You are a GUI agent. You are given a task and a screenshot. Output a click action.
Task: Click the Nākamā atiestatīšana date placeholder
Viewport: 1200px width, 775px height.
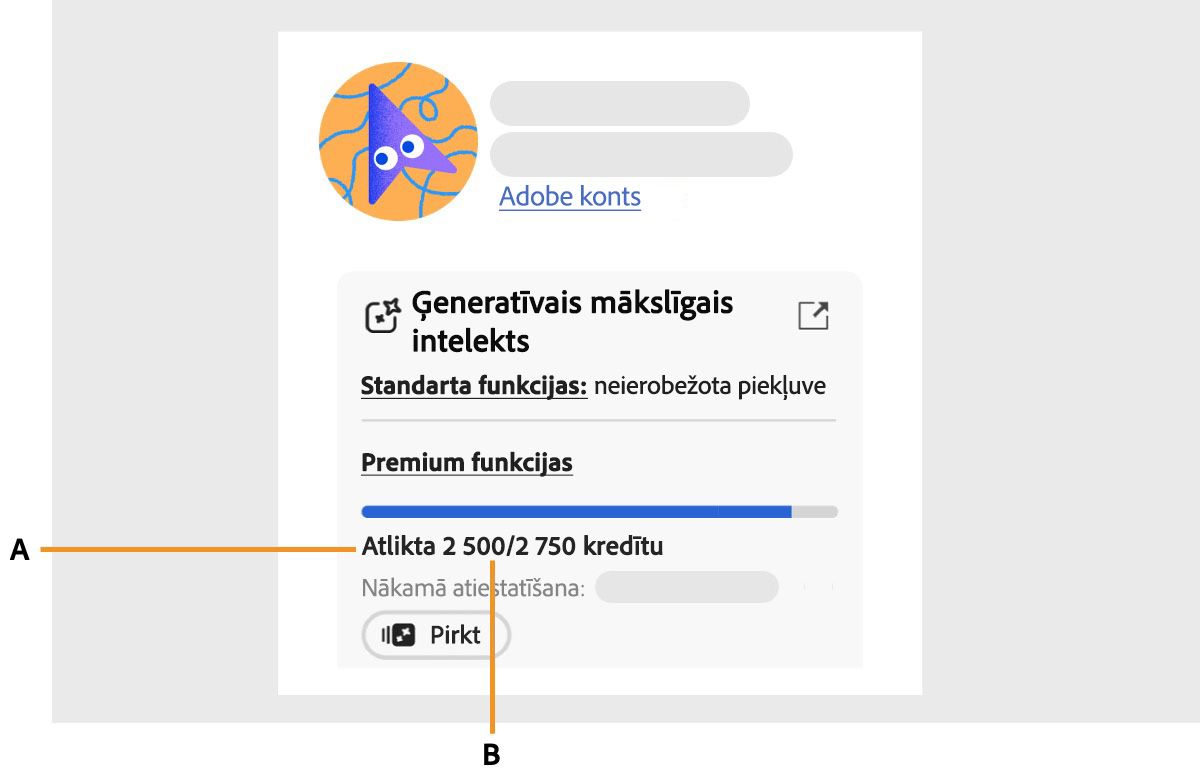click(x=686, y=587)
